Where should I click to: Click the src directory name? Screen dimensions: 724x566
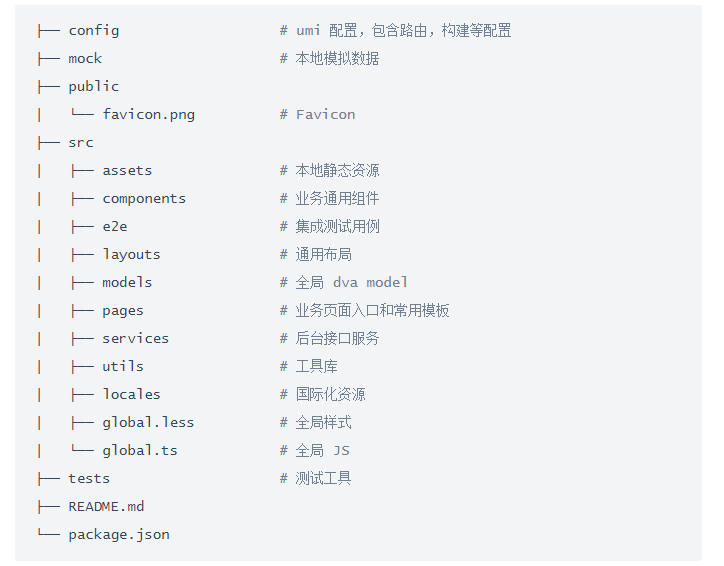81,143
